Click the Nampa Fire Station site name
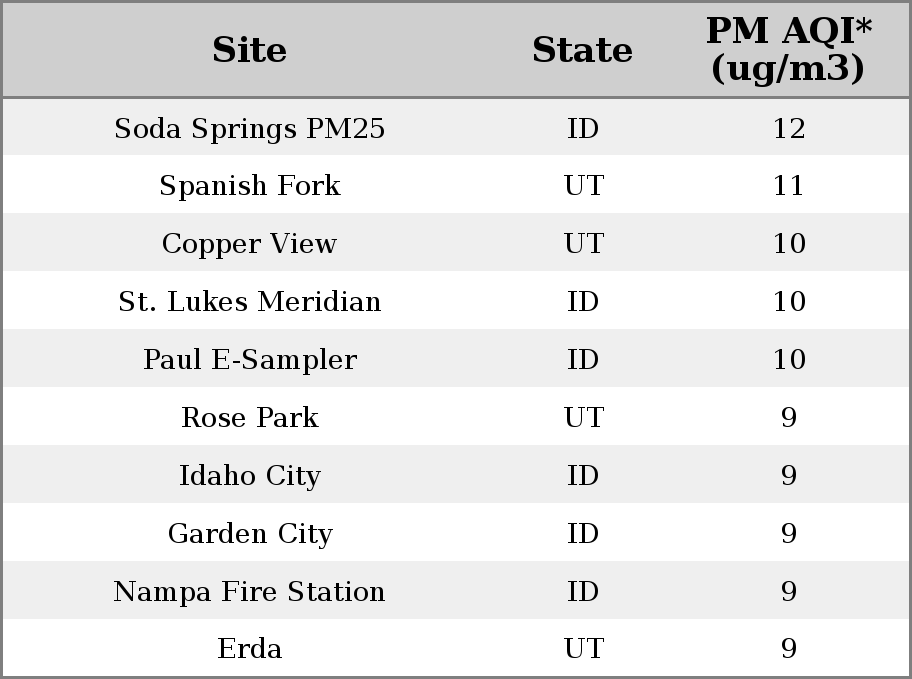 click(x=250, y=592)
